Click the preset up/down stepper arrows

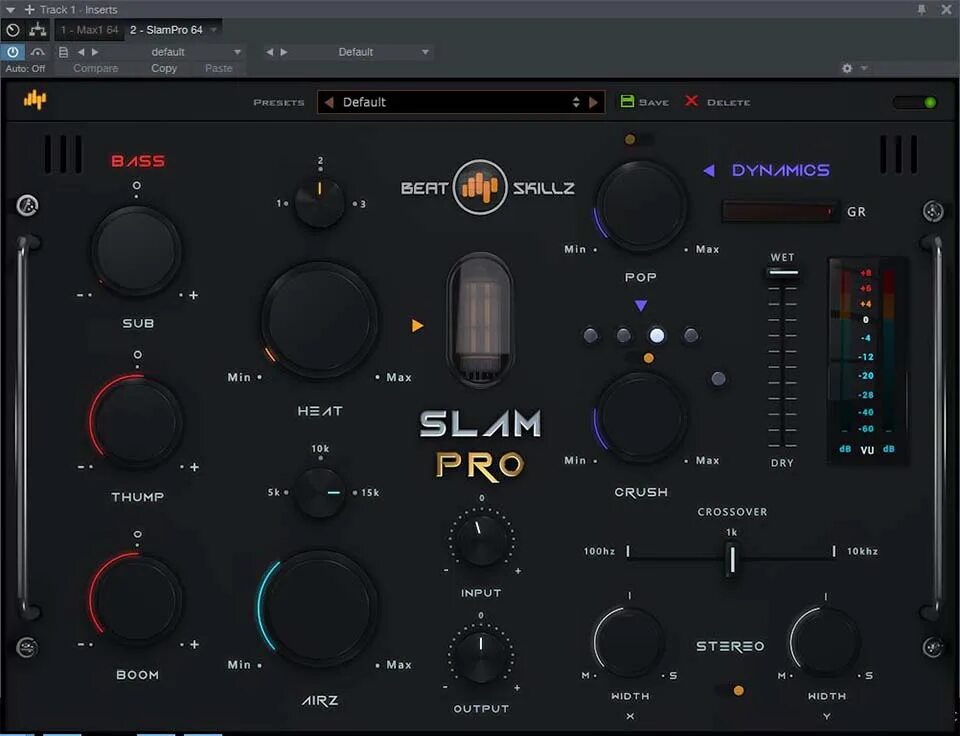(576, 102)
